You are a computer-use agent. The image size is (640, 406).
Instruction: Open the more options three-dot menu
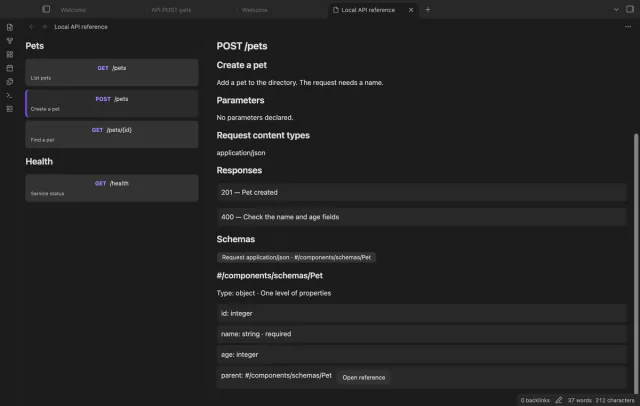[x=628, y=27]
